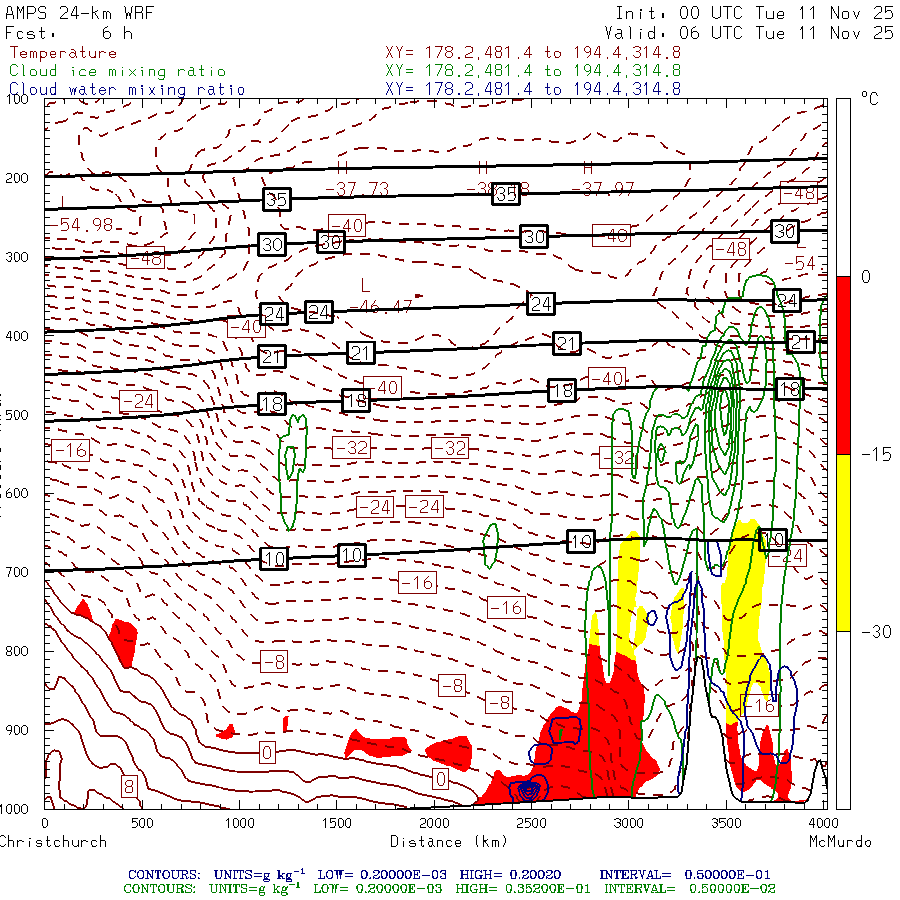
Task: Click the '-46.47' low temperature value
Action: coord(381,307)
